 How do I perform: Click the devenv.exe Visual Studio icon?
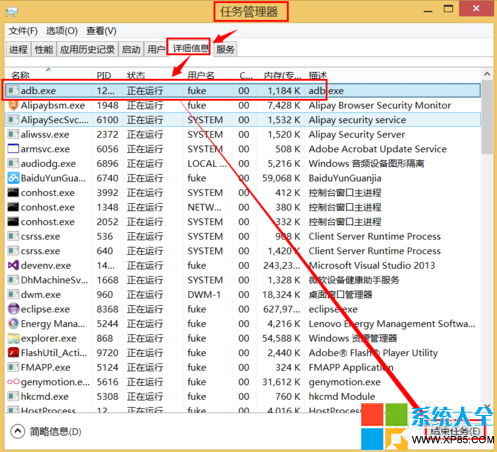click(x=13, y=265)
